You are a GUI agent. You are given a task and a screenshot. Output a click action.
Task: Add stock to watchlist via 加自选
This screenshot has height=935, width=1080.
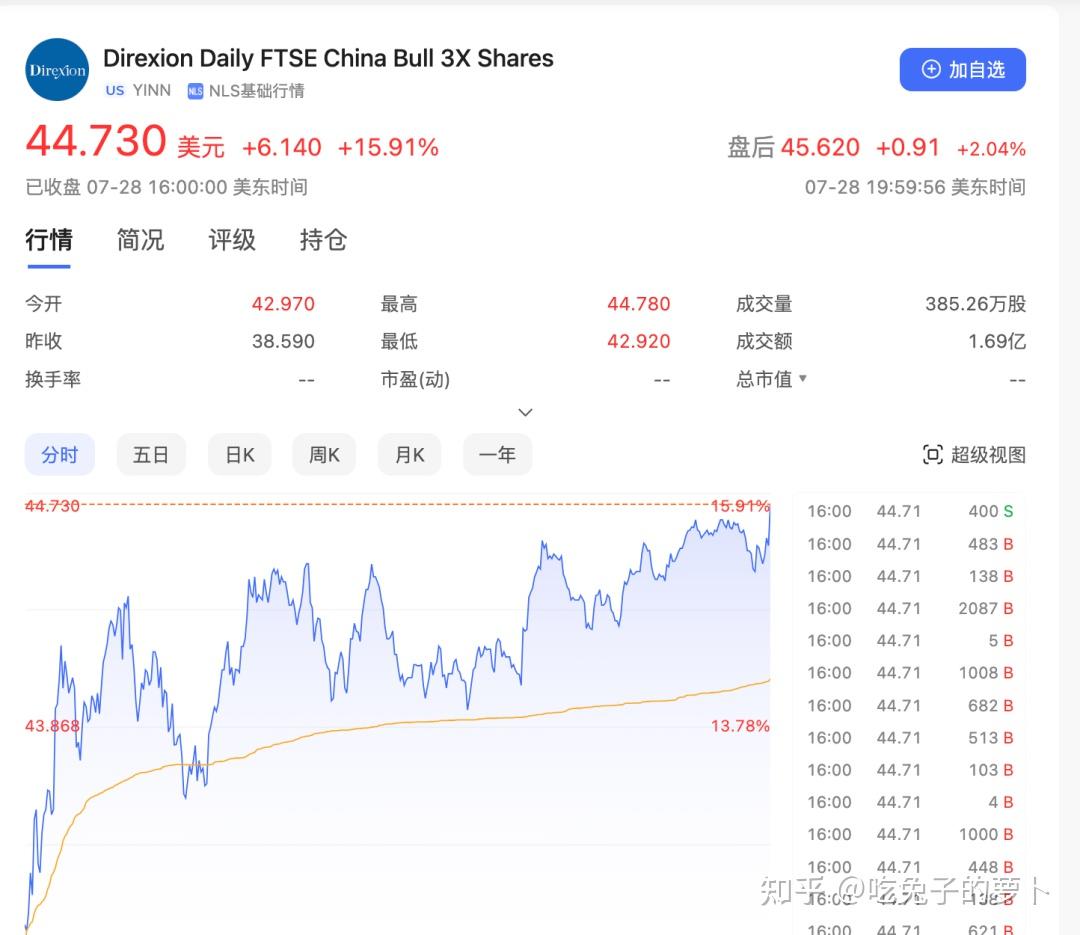(962, 69)
